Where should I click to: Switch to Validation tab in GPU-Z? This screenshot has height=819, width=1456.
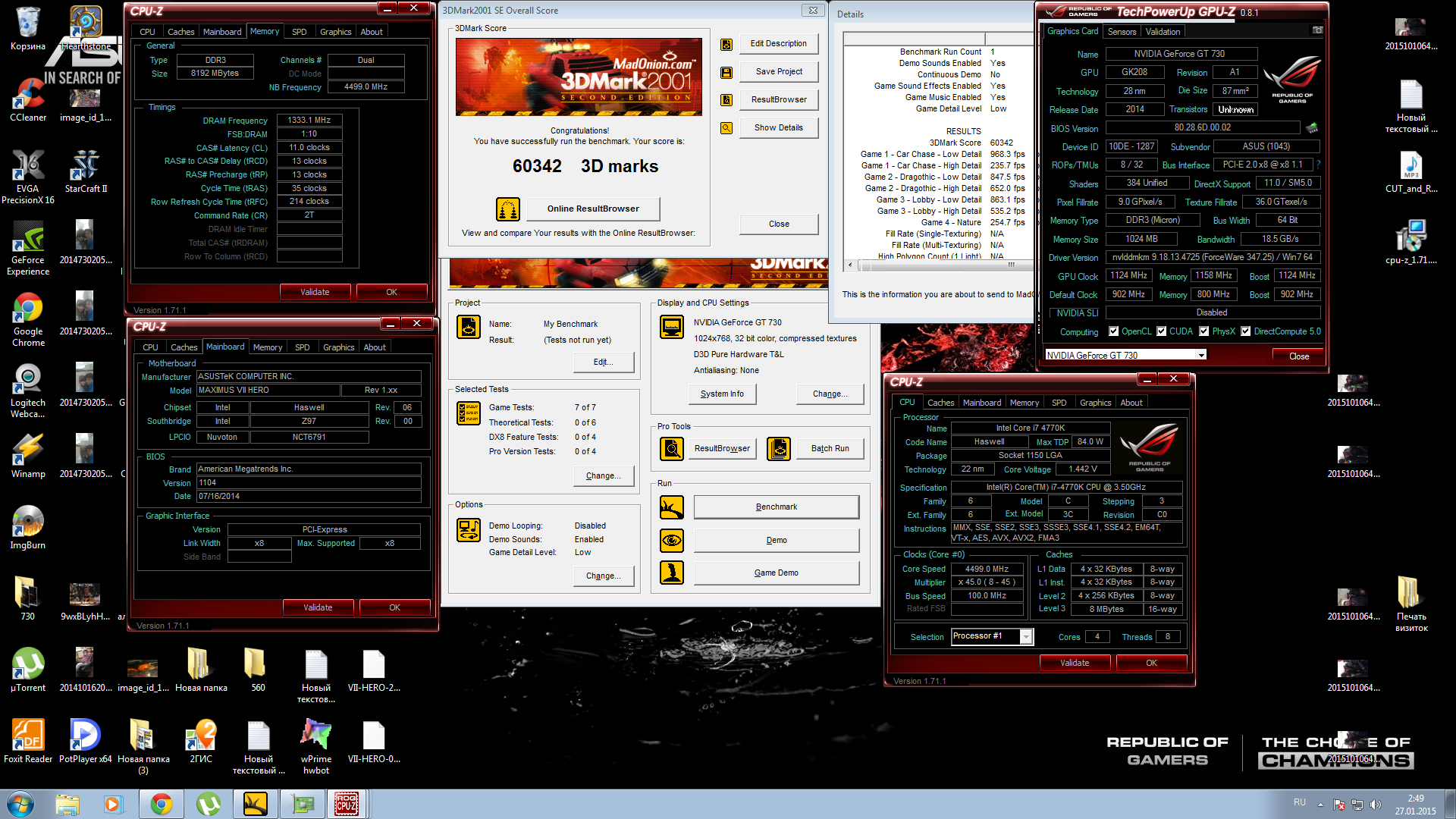click(1163, 32)
